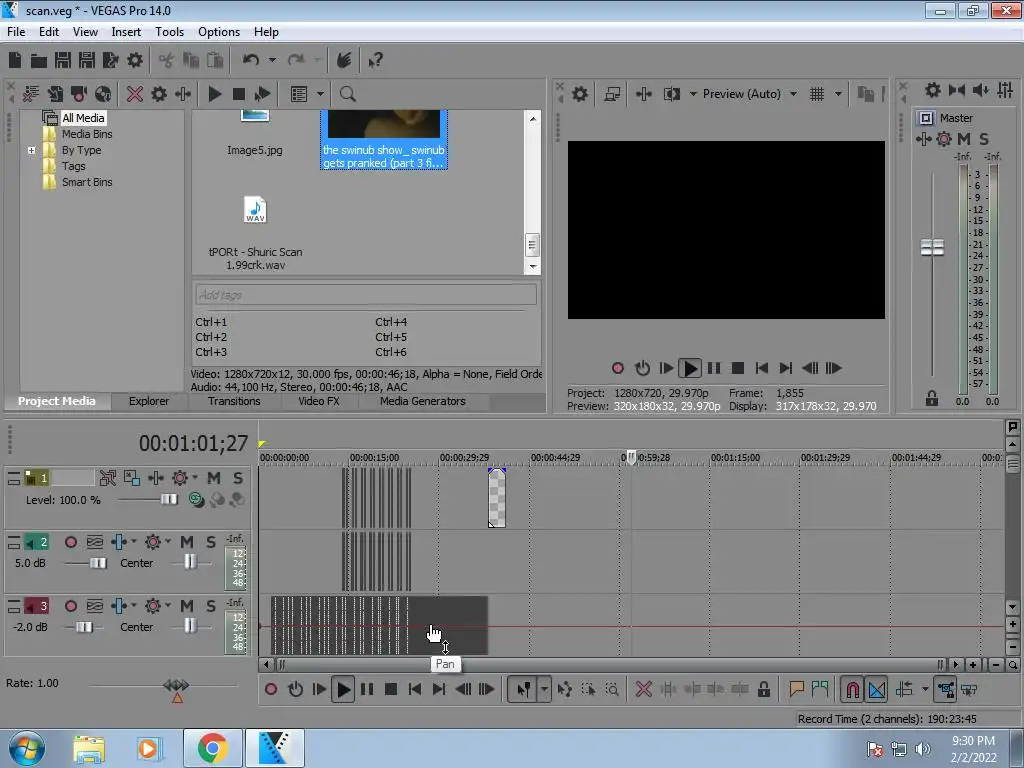Adjust track 1 Level slider

[x=168, y=500]
